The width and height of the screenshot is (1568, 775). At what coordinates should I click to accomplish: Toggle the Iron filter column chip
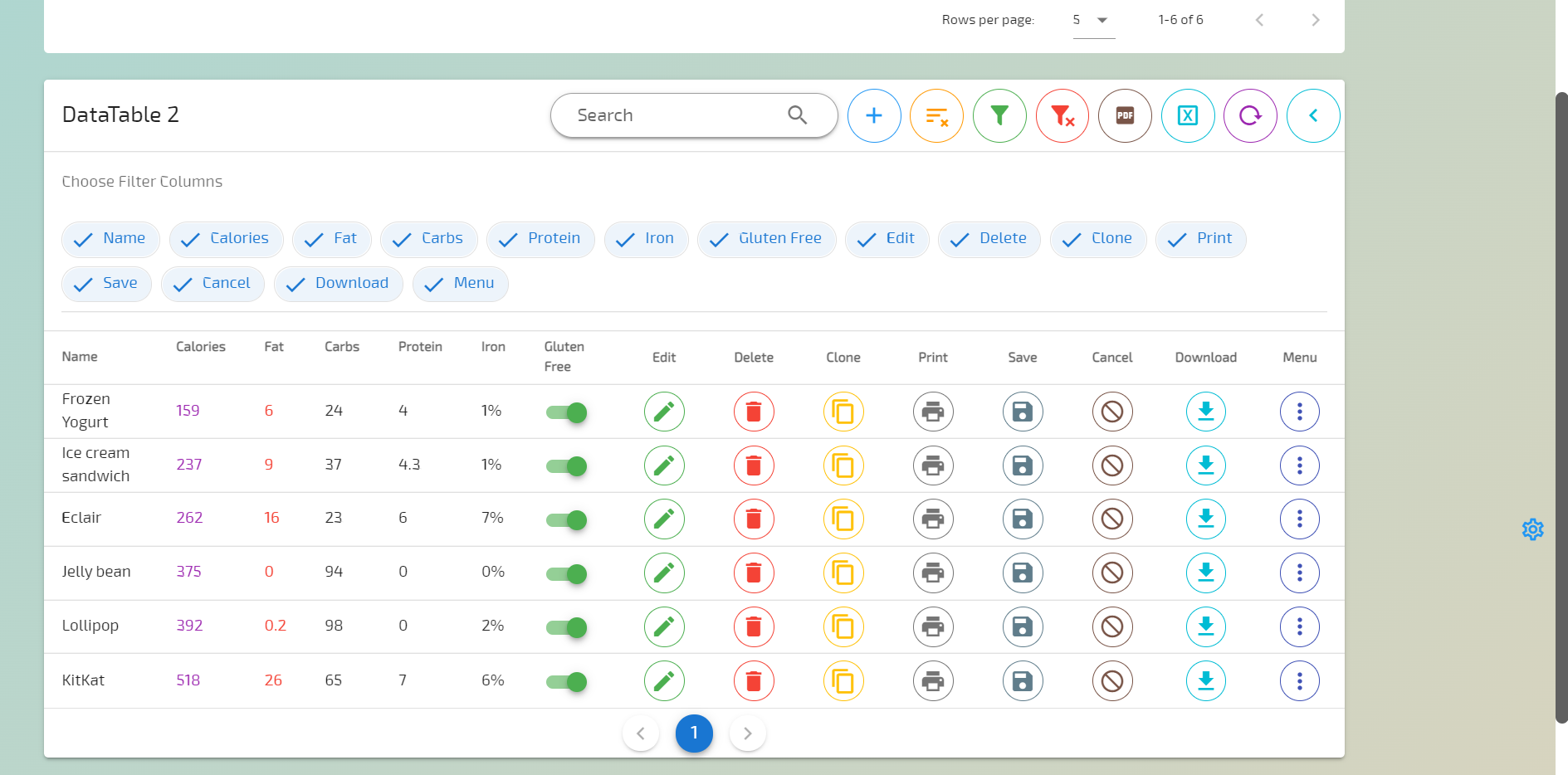647,239
